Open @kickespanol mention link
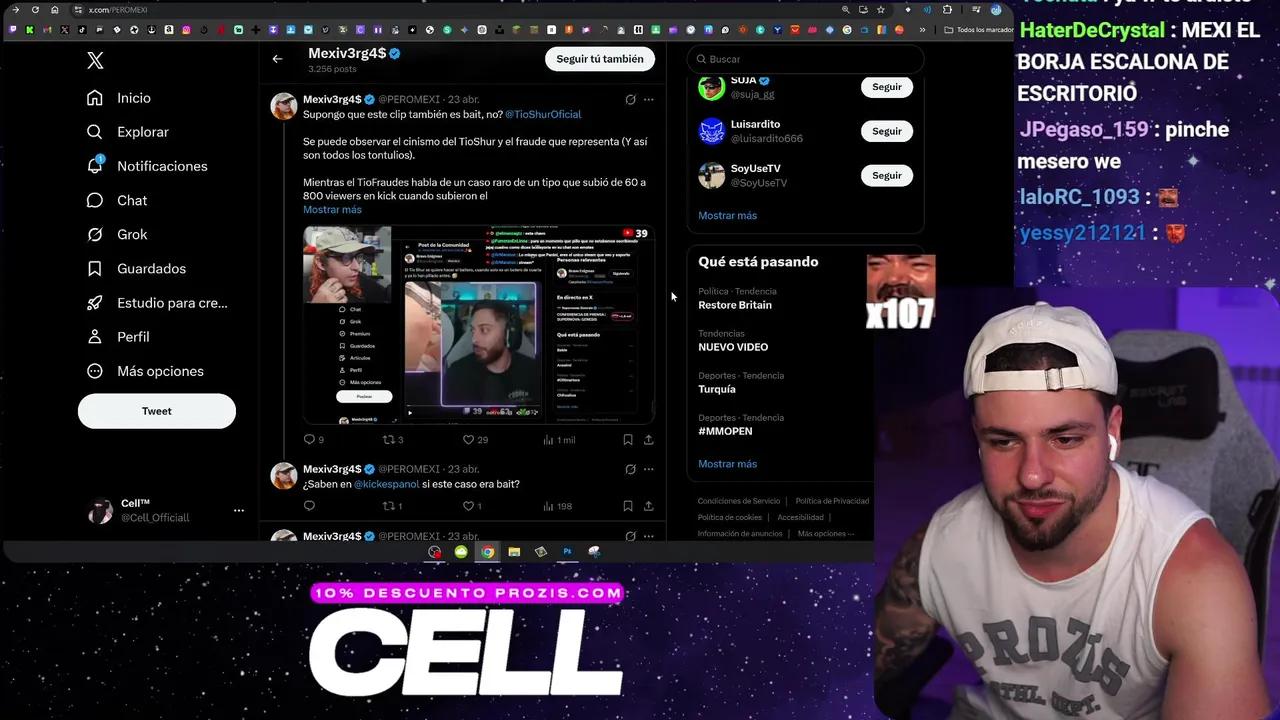Image resolution: width=1280 pixels, height=720 pixels. coord(387,484)
